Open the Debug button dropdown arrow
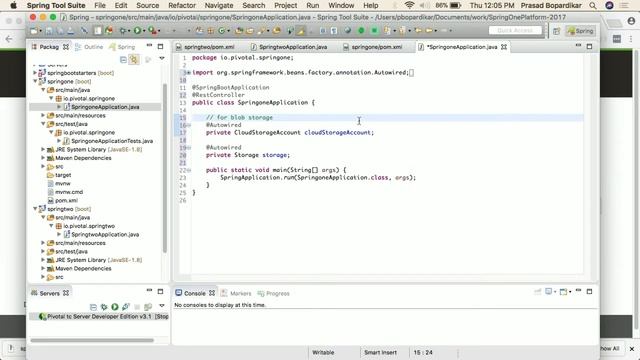This screenshot has height=360, width=640. 128,31
